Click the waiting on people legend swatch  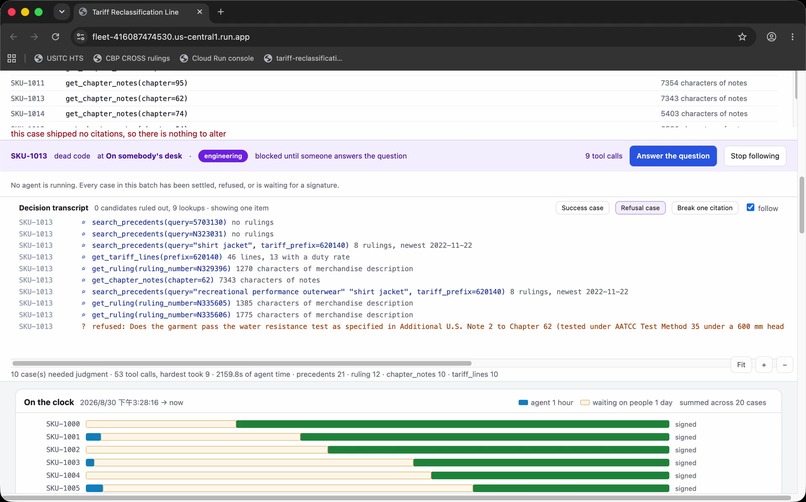point(585,403)
